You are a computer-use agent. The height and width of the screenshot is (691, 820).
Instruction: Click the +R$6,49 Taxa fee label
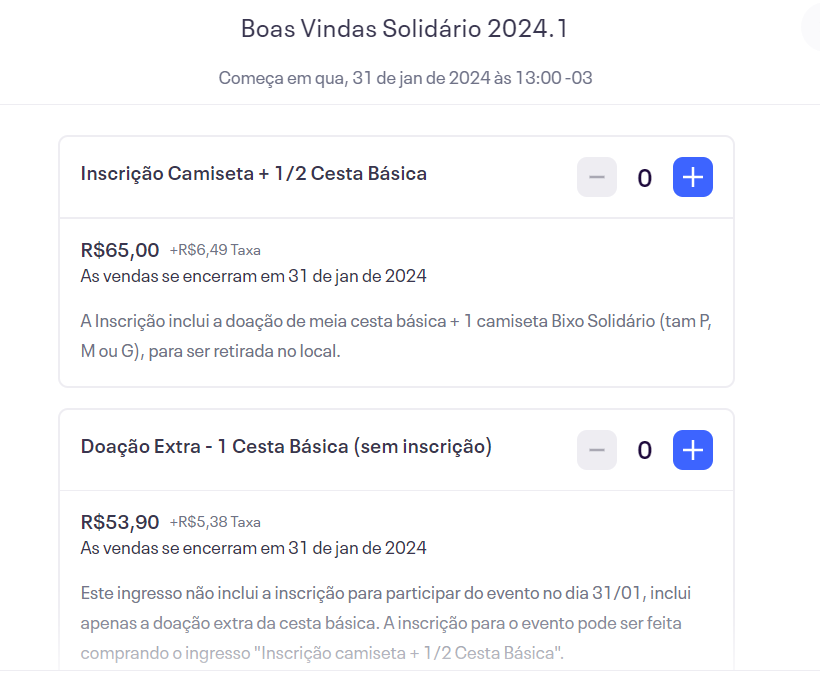215,250
